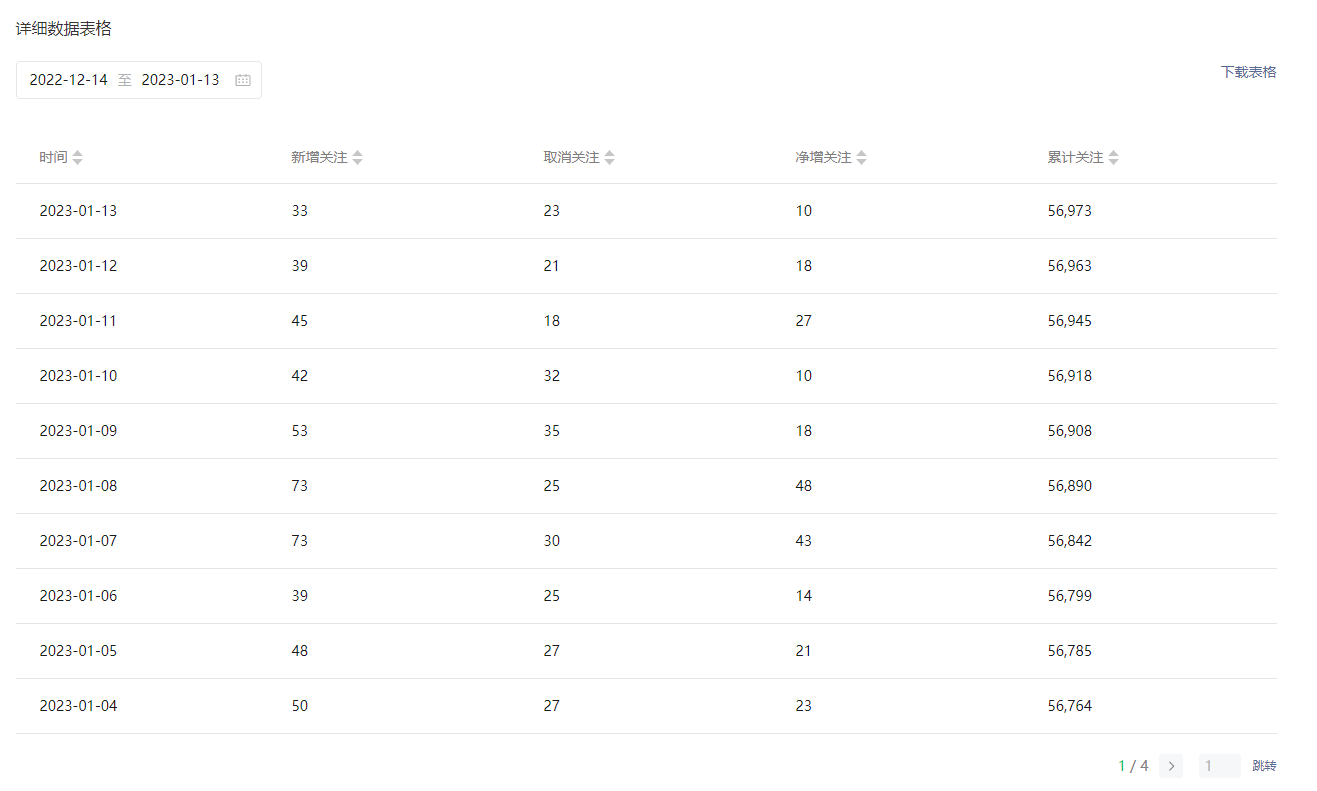Sort by 累计关注 using sort arrows

1114,158
